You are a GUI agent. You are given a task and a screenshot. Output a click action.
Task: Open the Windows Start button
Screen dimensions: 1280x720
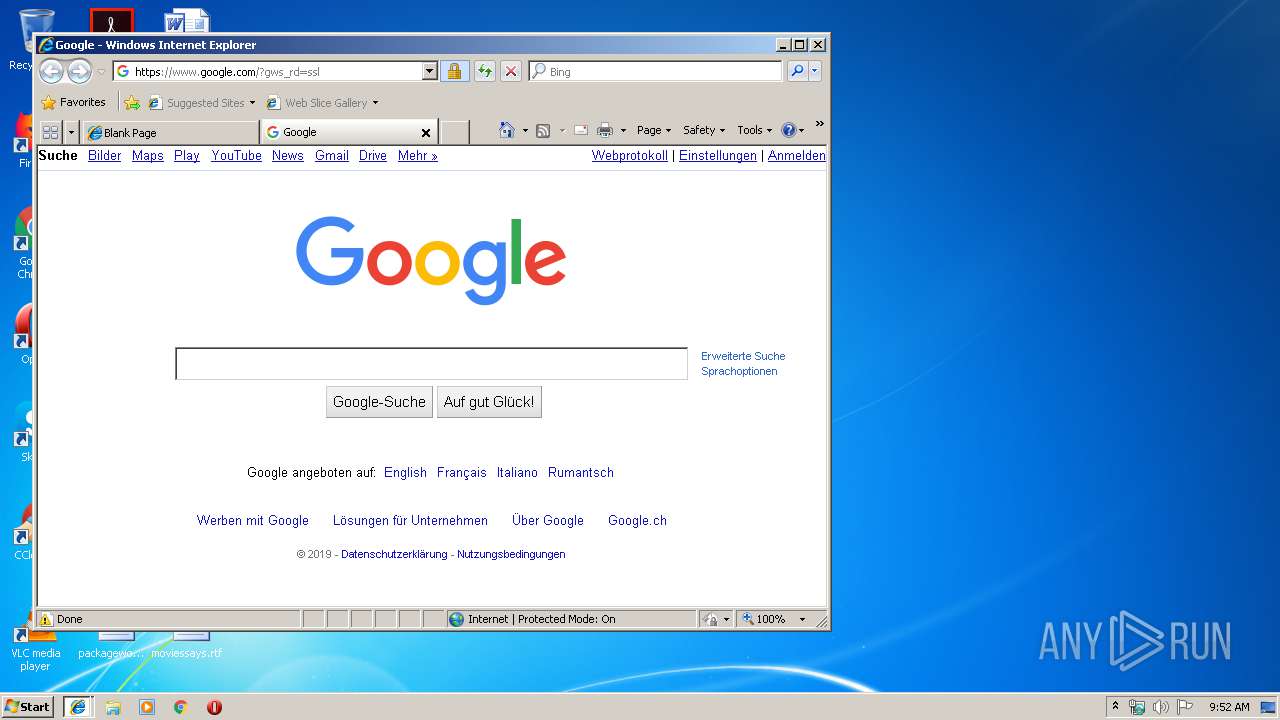pyautogui.click(x=28, y=707)
